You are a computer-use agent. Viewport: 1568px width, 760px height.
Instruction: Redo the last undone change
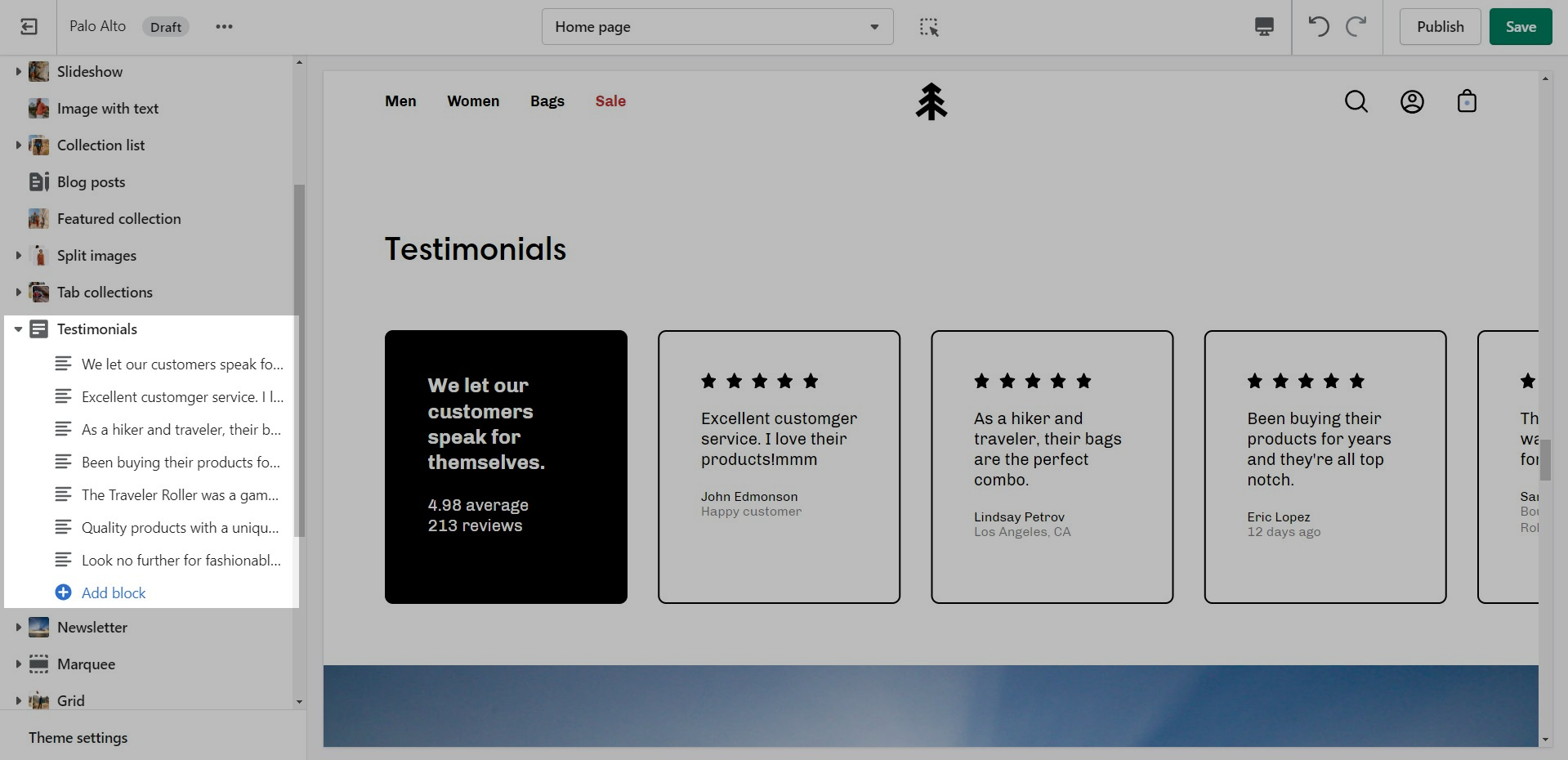pos(1356,27)
